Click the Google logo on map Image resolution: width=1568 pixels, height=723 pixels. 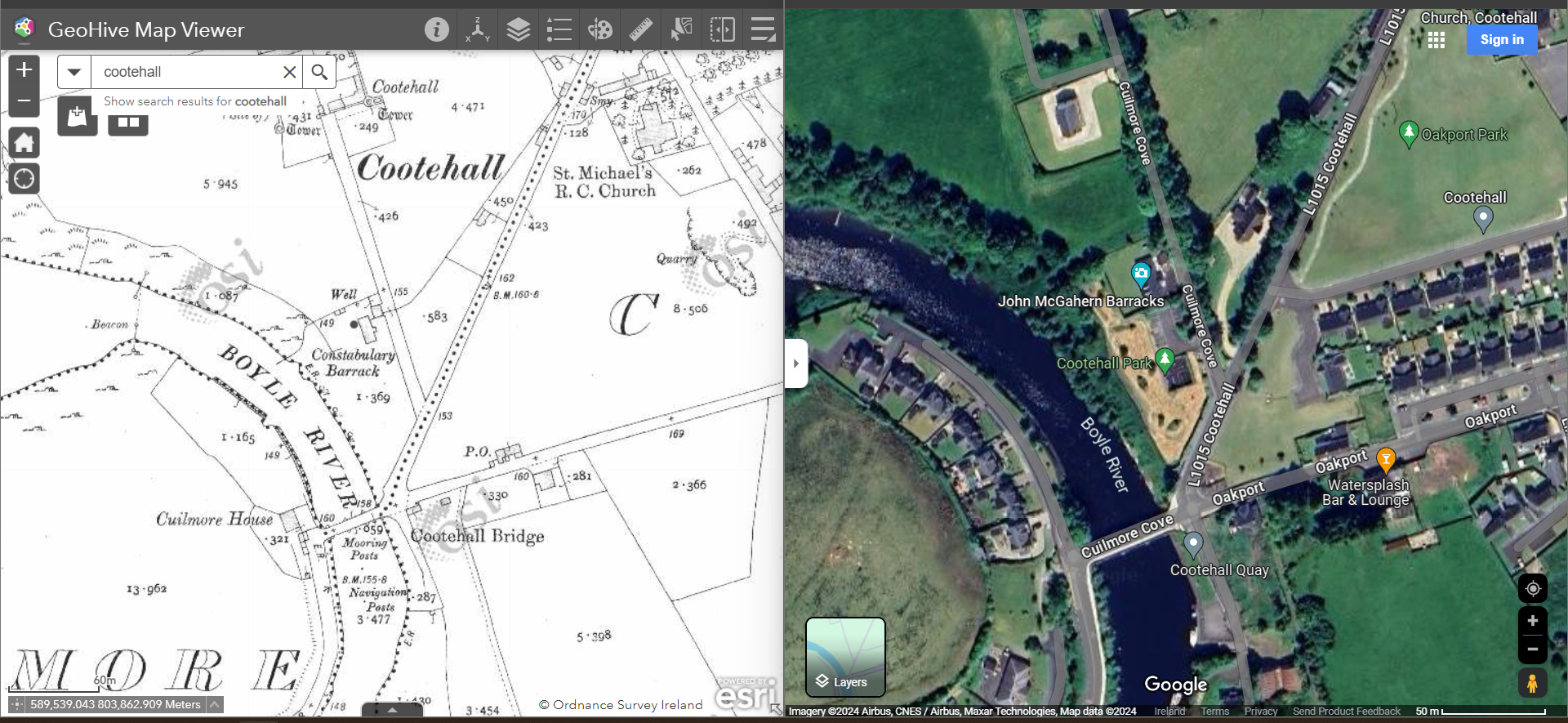coord(1176,684)
